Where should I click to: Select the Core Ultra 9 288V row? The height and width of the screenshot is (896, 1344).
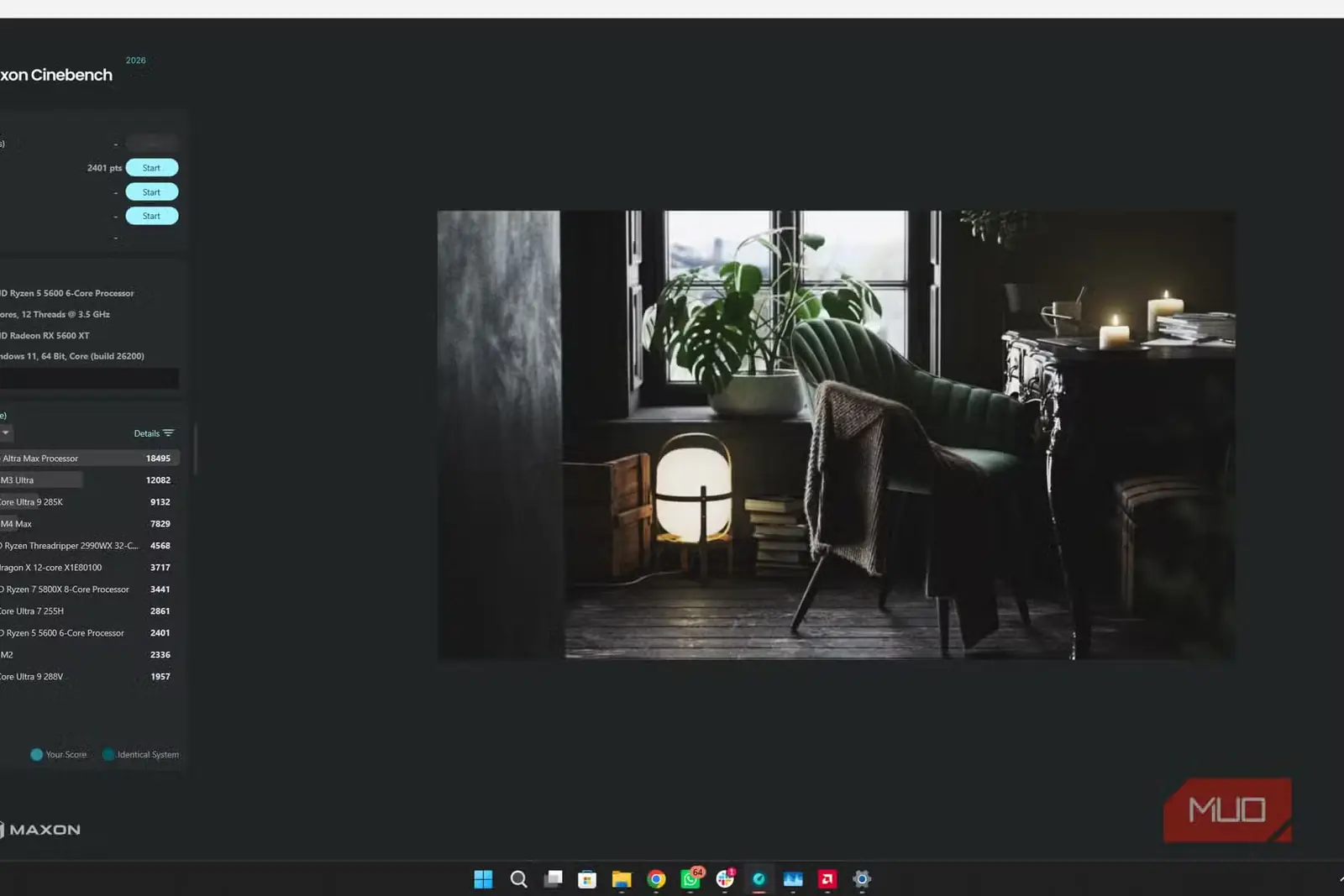pos(89,677)
